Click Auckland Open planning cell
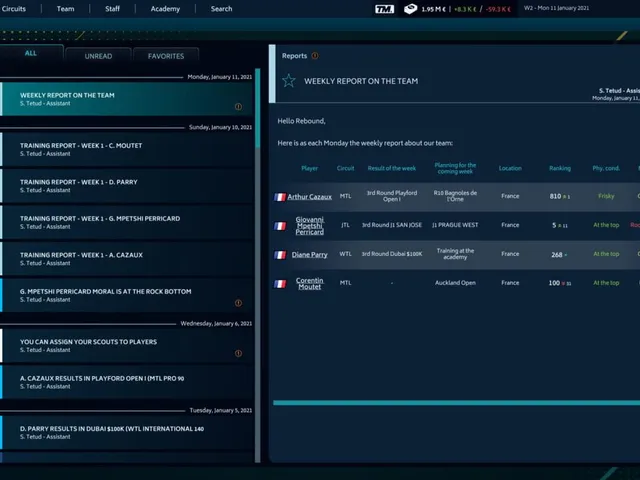Viewport: 640px width, 480px height. coord(455,283)
